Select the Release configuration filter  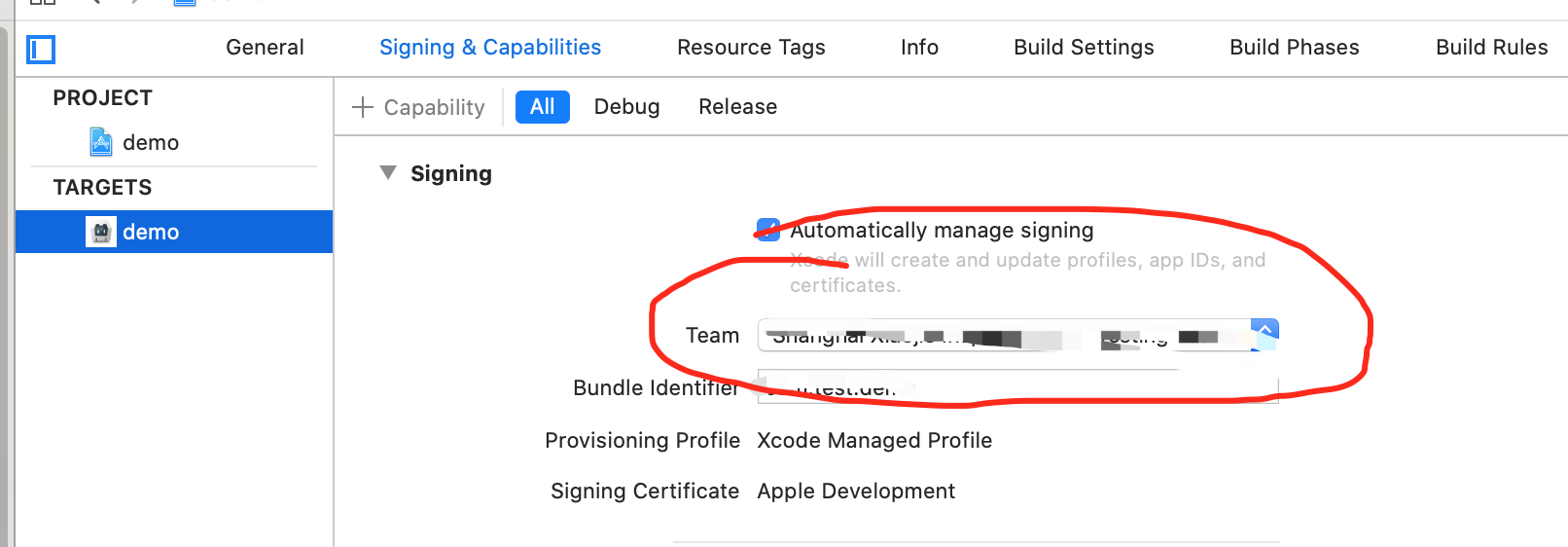pos(737,107)
